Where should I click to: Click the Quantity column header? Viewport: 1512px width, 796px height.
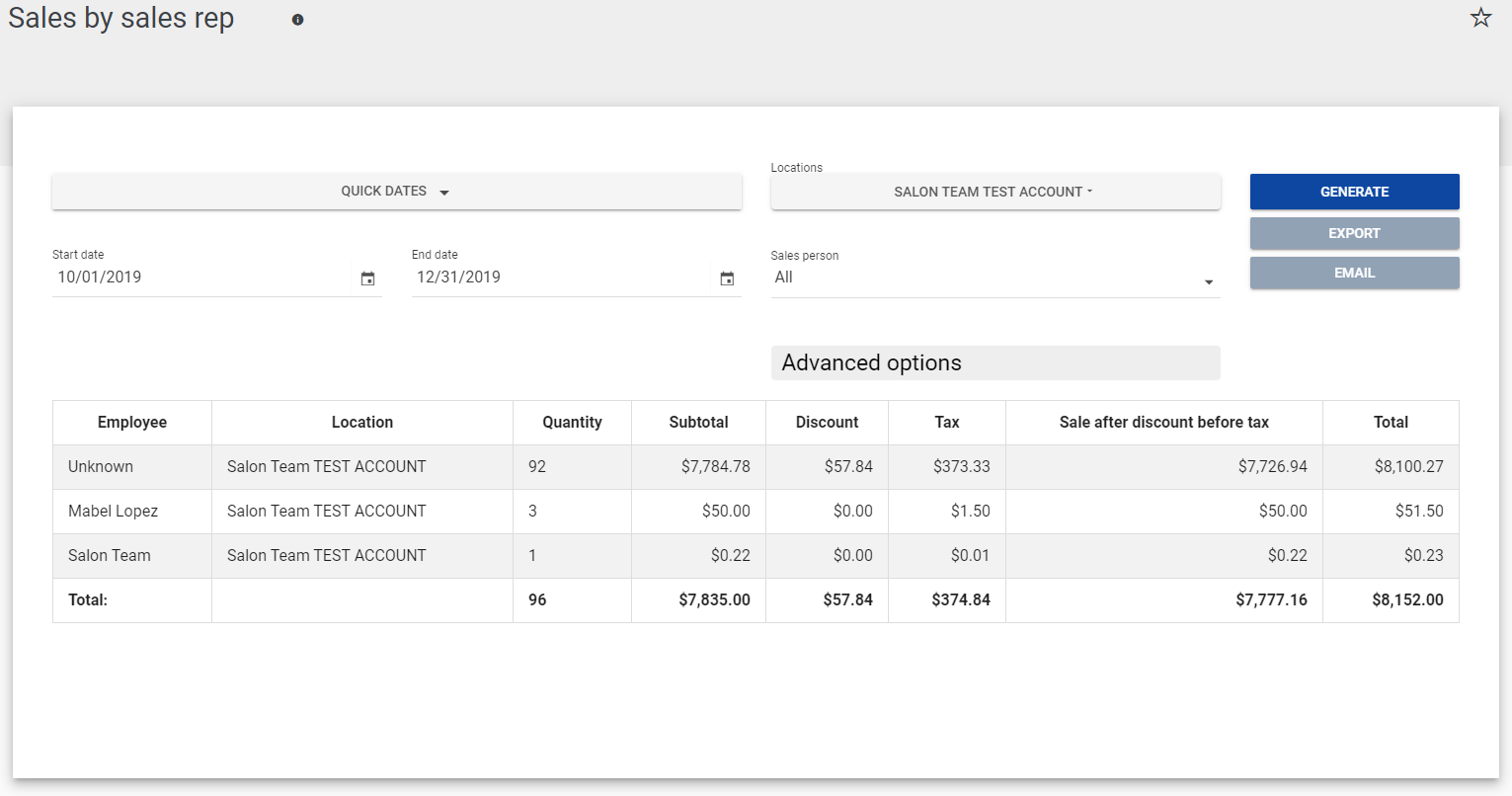click(572, 422)
